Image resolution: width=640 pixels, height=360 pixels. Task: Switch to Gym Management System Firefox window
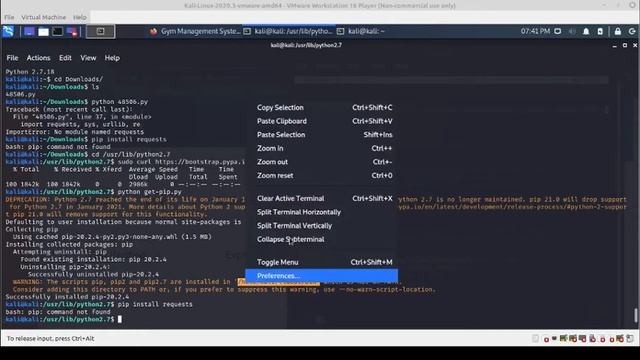click(195, 31)
